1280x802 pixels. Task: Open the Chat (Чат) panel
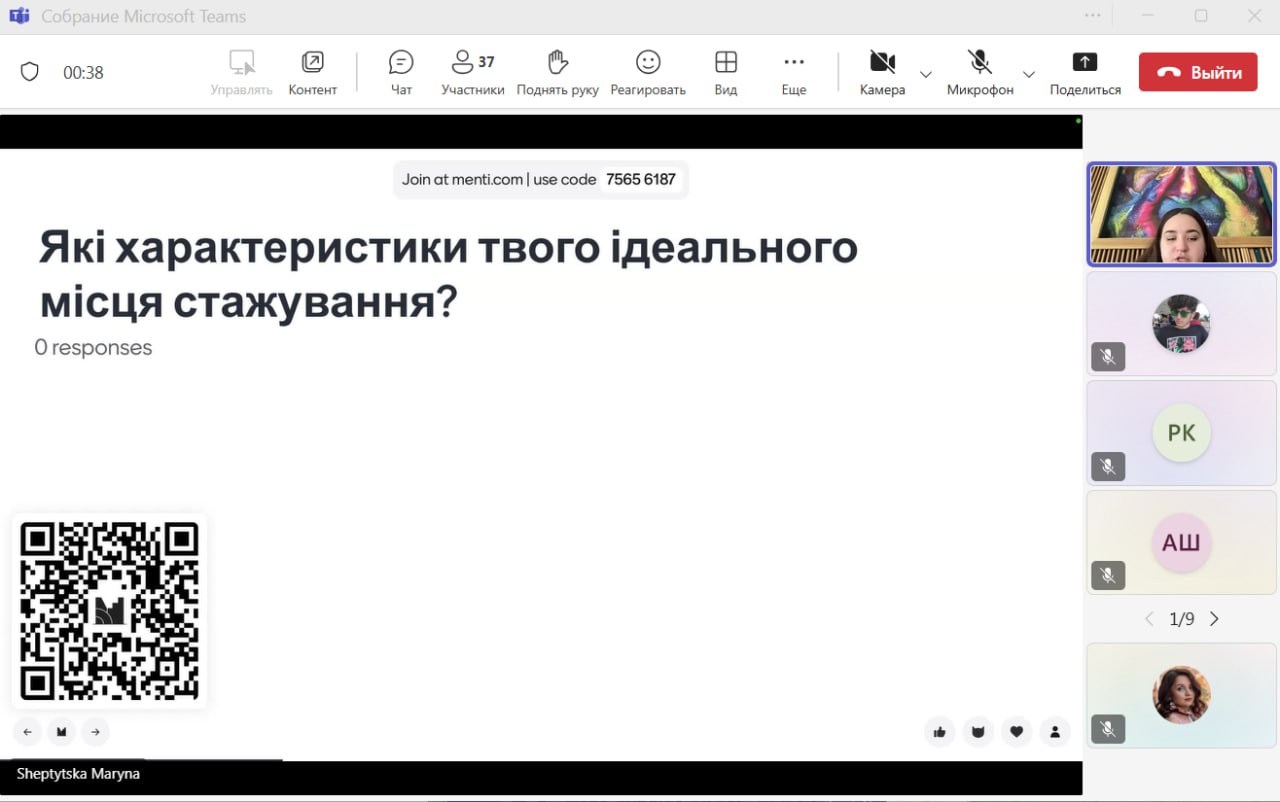coord(401,72)
